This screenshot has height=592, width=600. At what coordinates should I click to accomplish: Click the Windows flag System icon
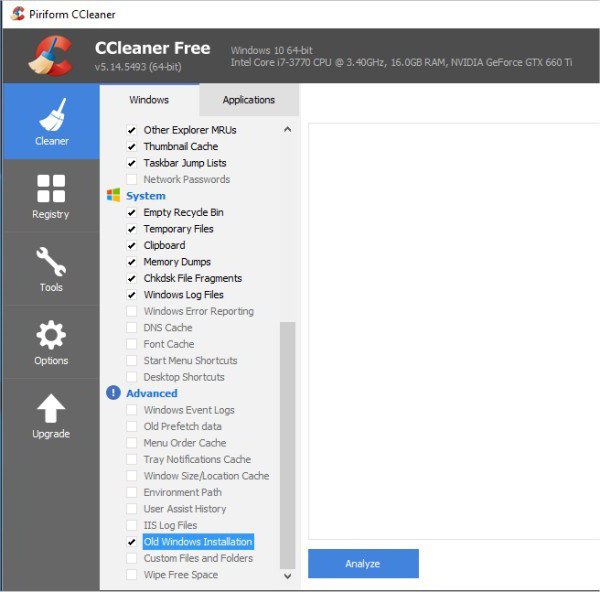click(113, 196)
